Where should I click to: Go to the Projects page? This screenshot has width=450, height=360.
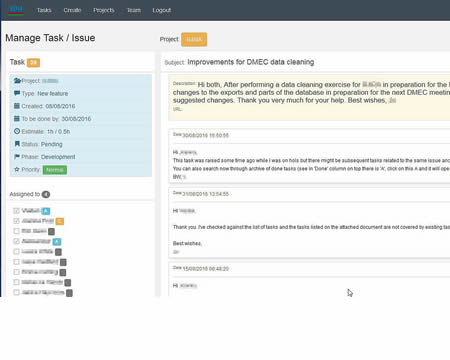[x=104, y=10]
